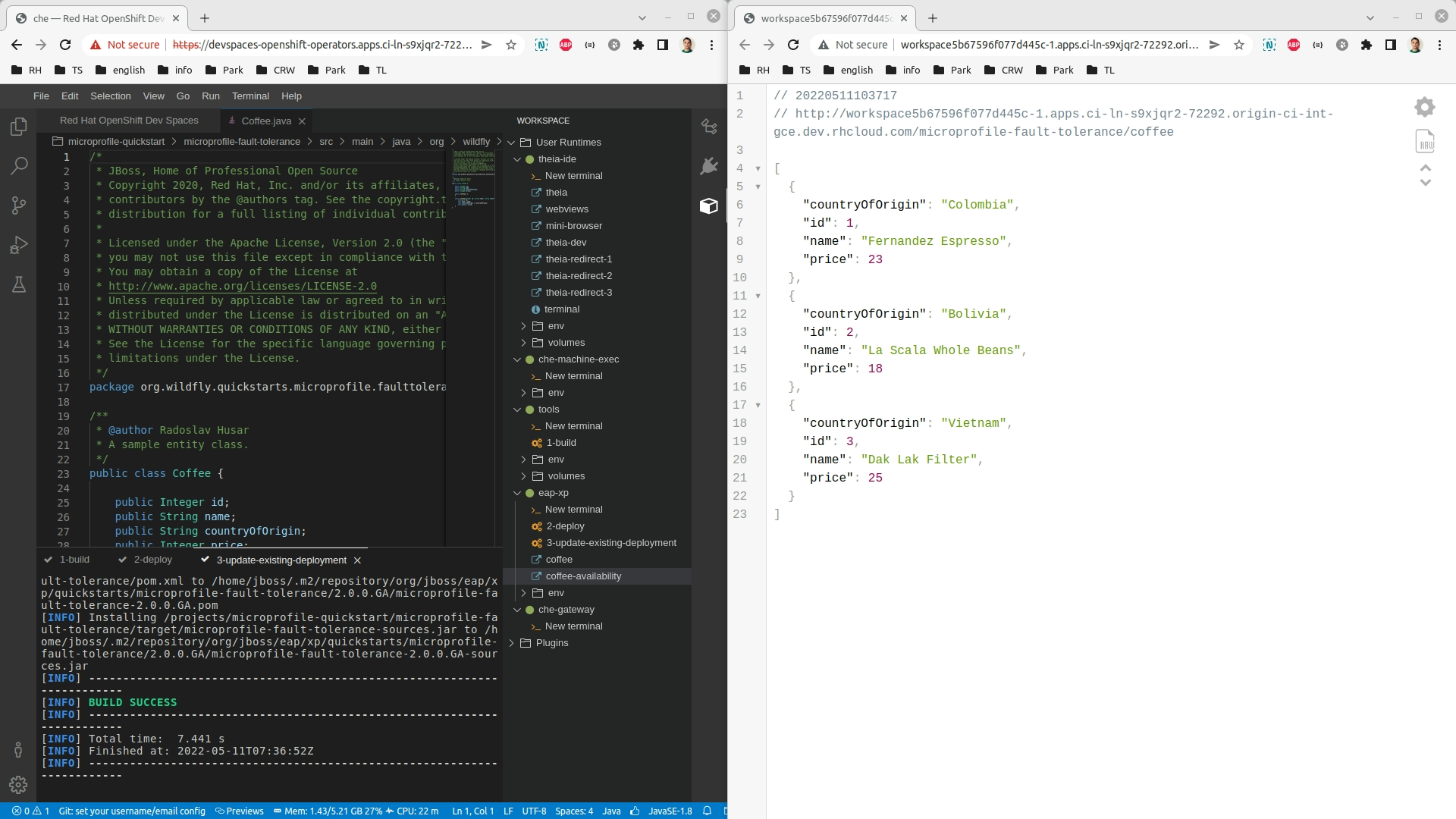Open the Terminal menu
This screenshot has height=819, width=1456.
tap(250, 96)
